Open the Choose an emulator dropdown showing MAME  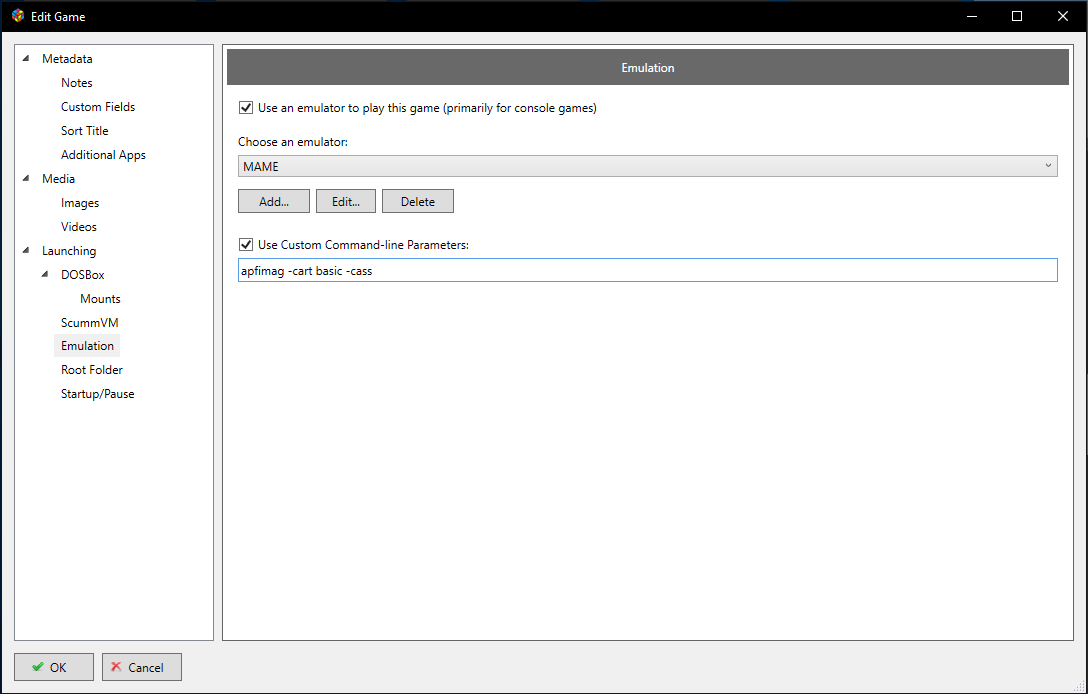[x=647, y=166]
